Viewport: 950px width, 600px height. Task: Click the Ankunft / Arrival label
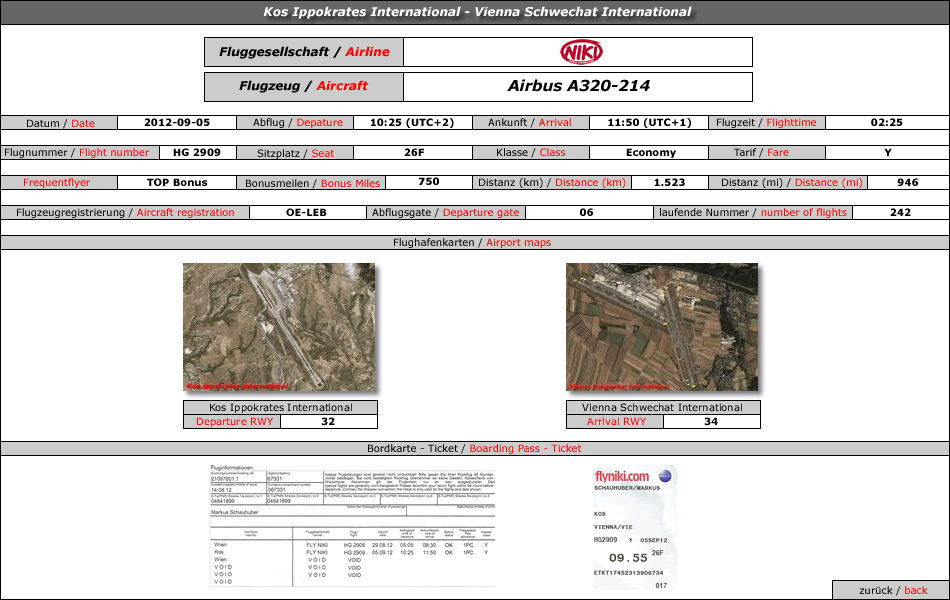(531, 122)
